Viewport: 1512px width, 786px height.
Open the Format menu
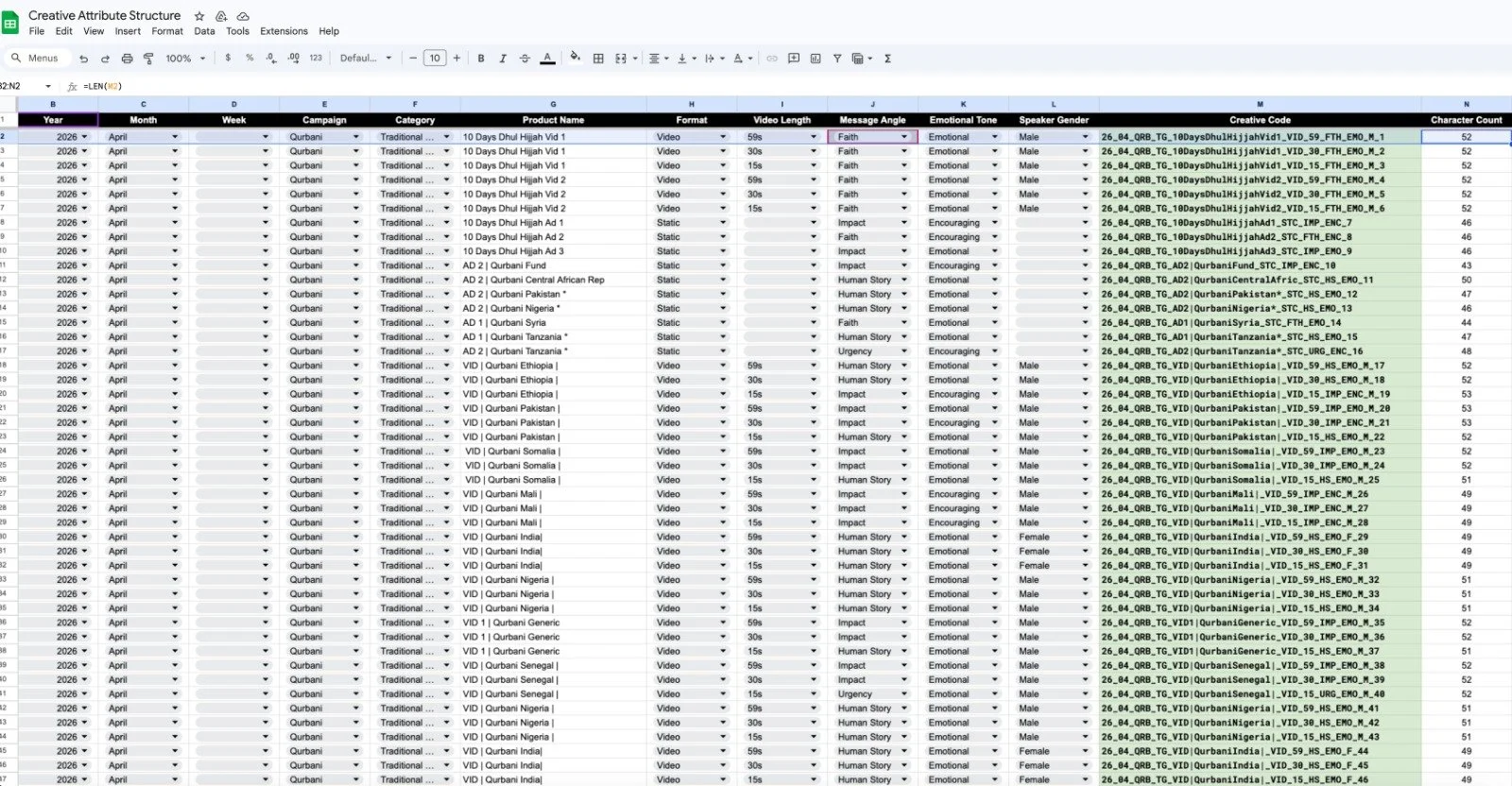[167, 31]
